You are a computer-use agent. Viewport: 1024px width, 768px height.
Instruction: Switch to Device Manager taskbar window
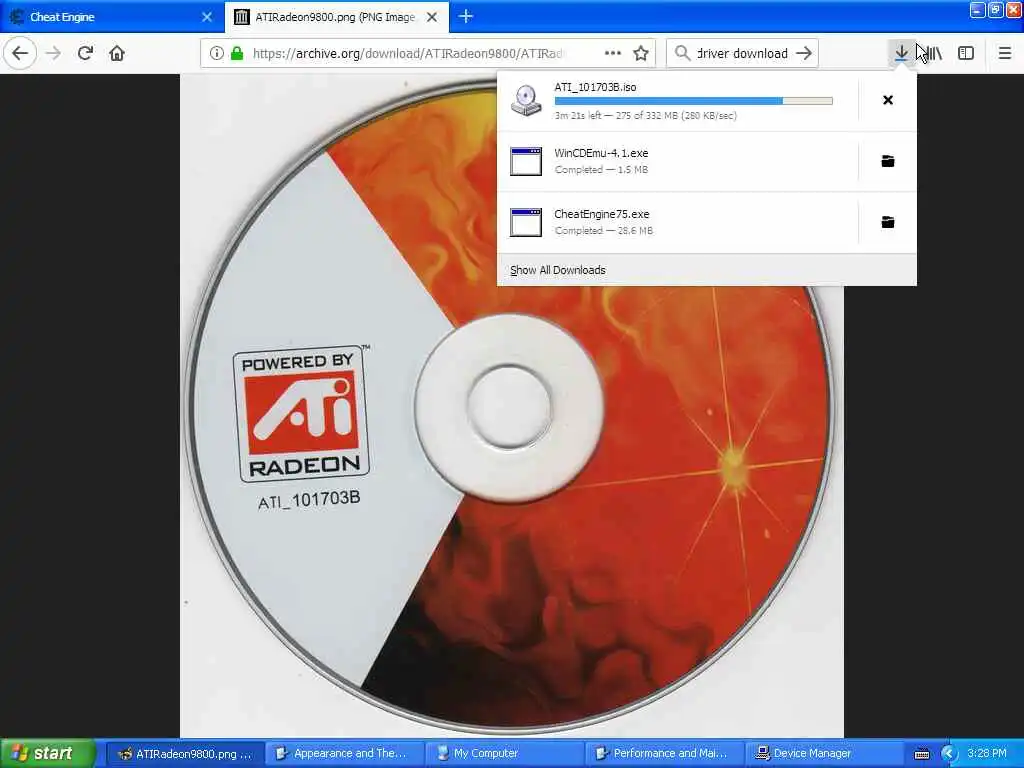point(824,754)
